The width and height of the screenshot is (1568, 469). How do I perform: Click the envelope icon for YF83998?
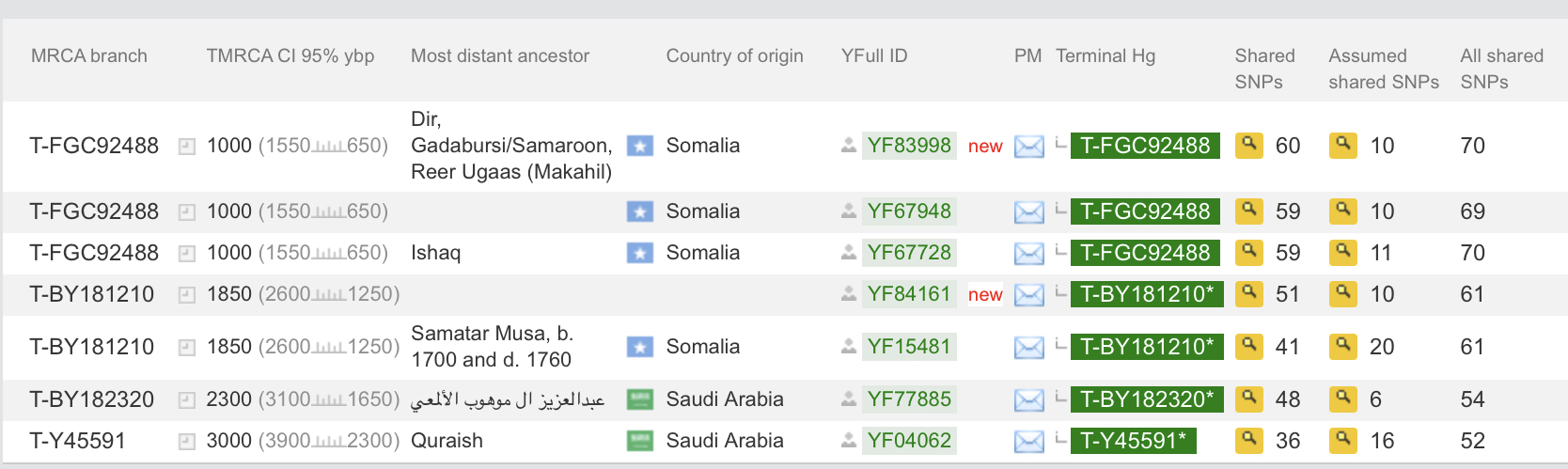coord(1028,147)
